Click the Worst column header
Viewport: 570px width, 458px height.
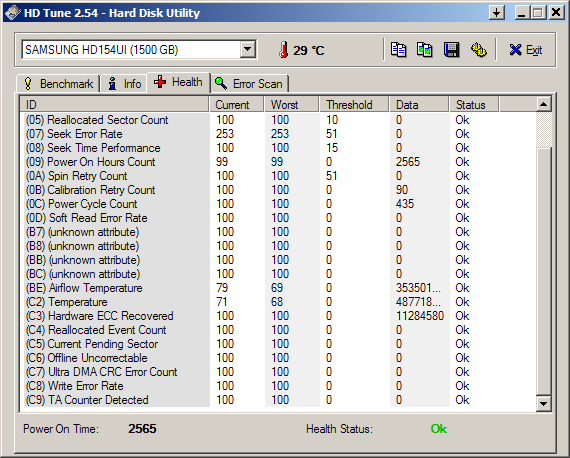pos(292,105)
